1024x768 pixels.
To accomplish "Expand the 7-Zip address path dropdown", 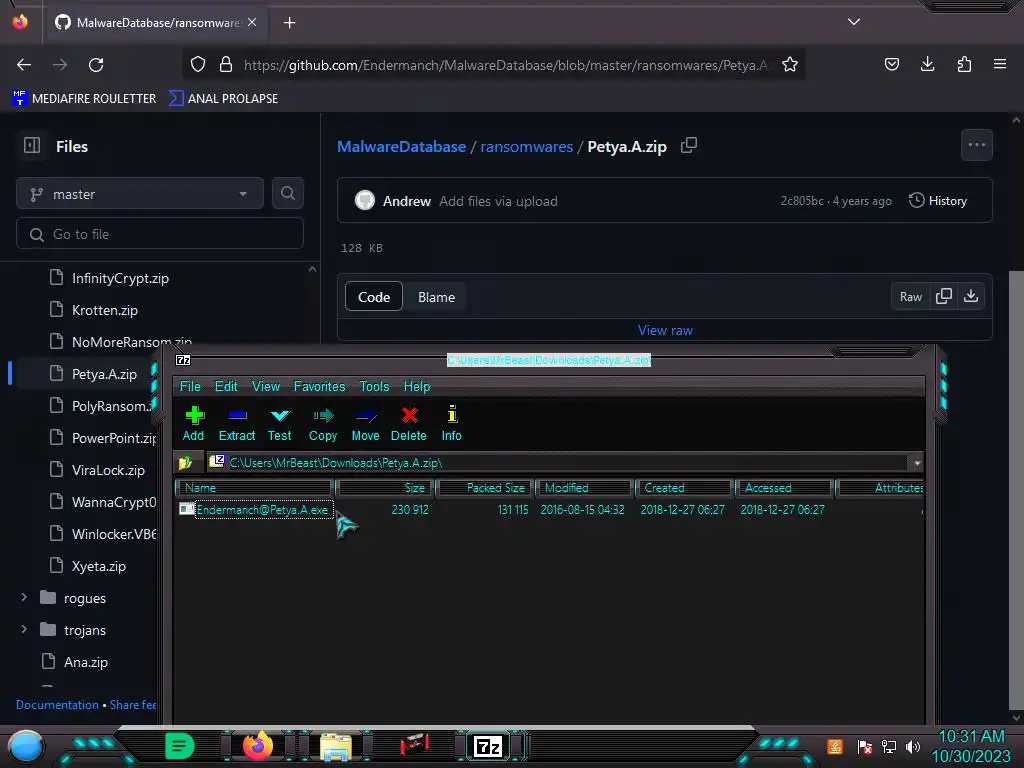I will (x=917, y=463).
